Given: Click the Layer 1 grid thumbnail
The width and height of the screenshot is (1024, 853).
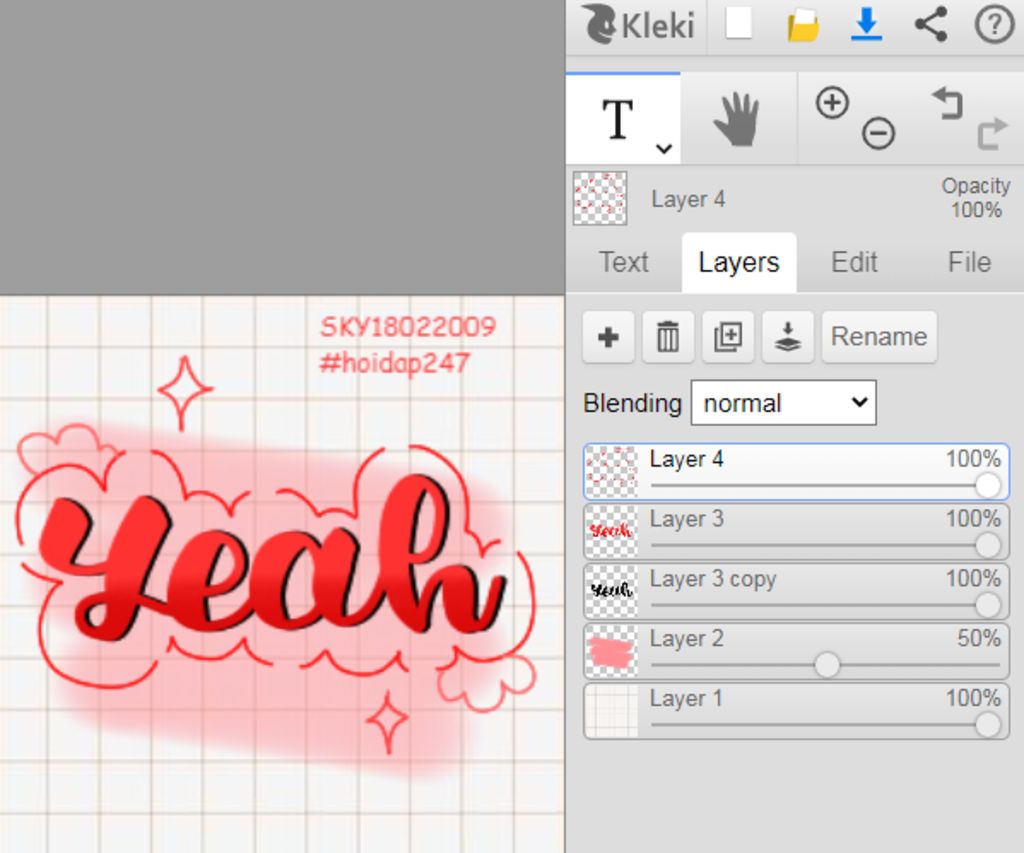Looking at the screenshot, I should click(611, 712).
